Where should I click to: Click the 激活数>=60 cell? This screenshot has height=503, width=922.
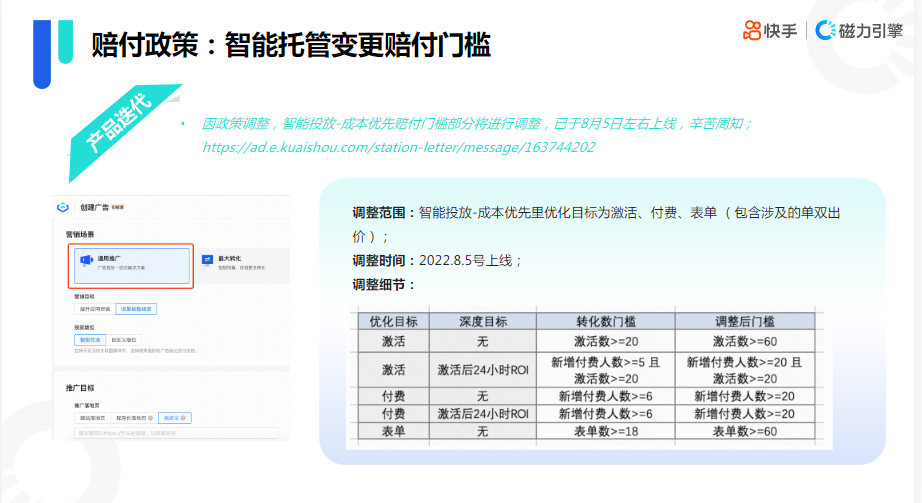click(x=745, y=341)
